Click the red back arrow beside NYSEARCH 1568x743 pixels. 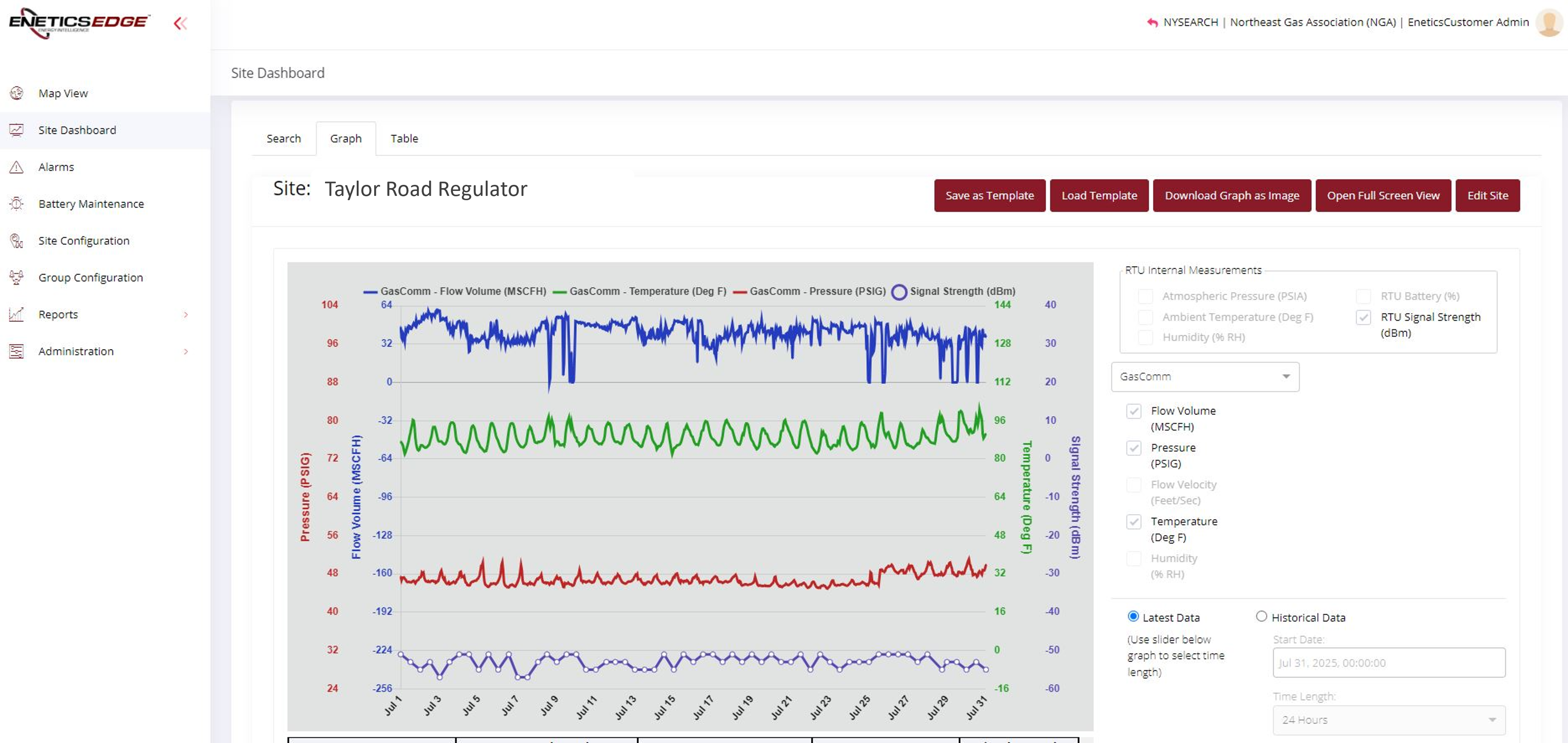1152,22
